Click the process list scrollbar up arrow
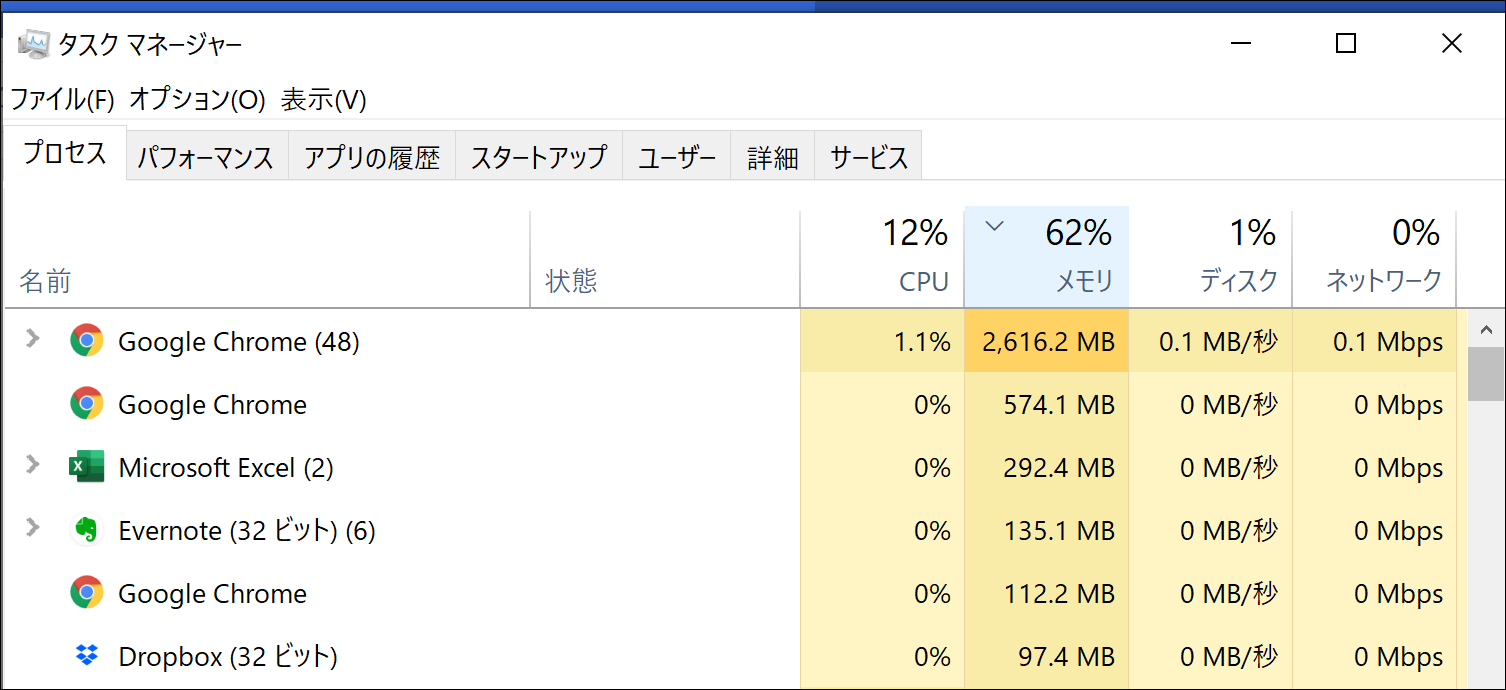Viewport: 1506px width, 690px height. (1486, 329)
